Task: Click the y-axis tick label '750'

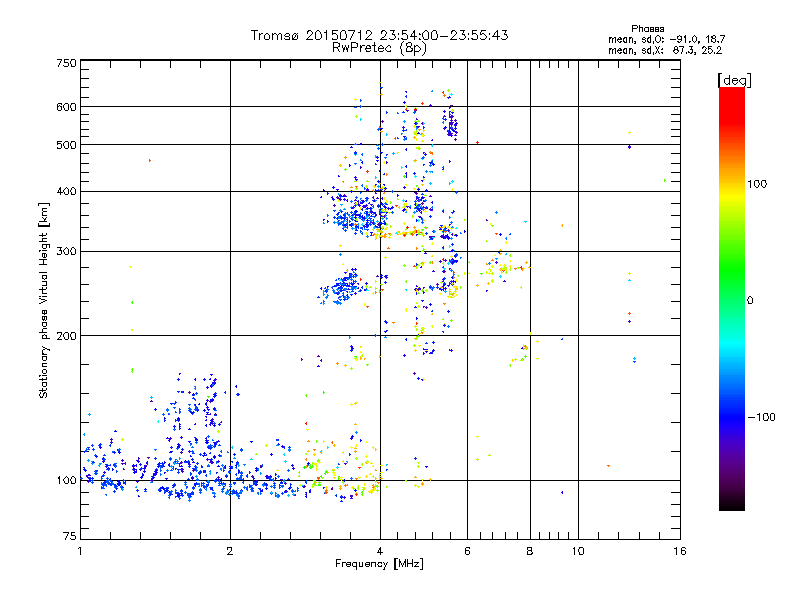Action: (x=66, y=63)
